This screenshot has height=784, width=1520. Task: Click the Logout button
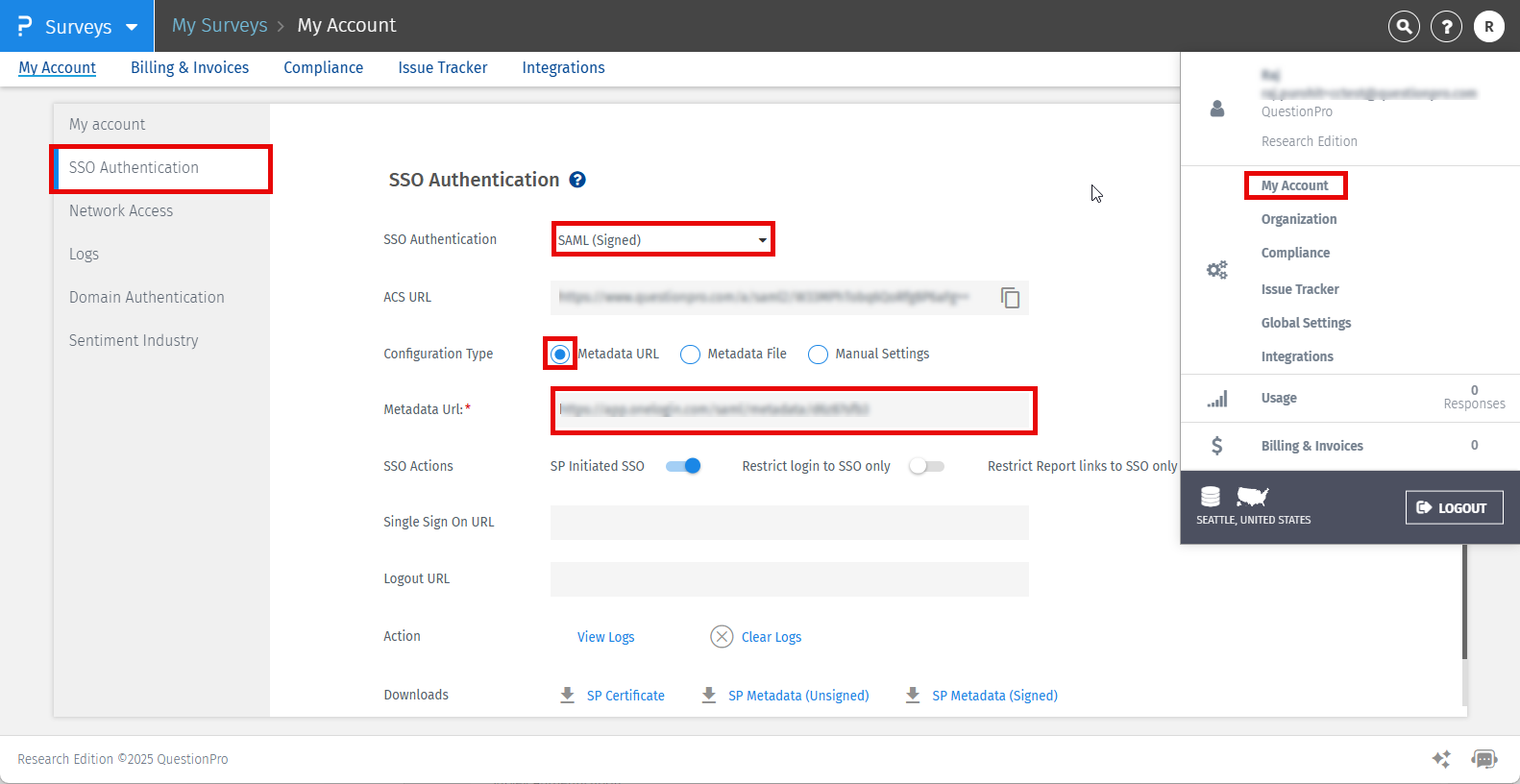tap(1453, 507)
